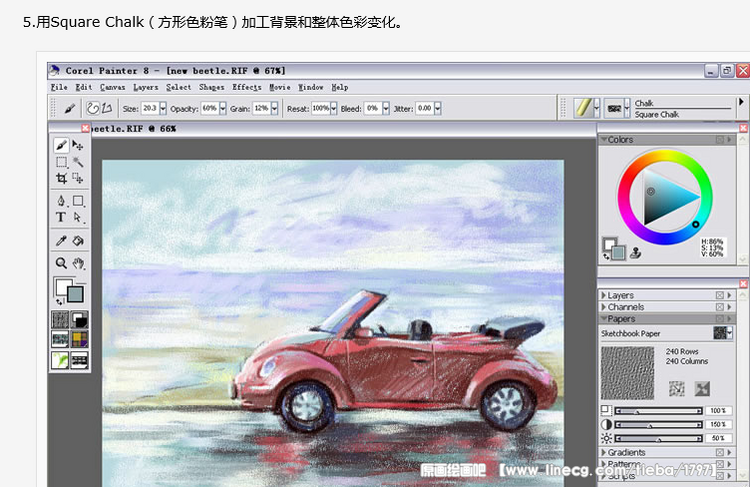This screenshot has height=487, width=750.
Task: Open the Paper selector in toolbox
Action: (60, 320)
